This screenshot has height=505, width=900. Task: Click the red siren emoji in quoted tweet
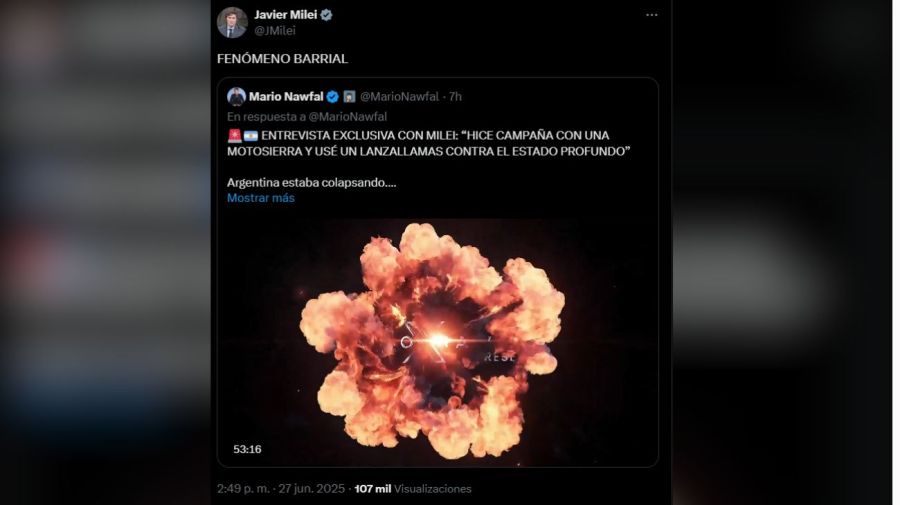[x=234, y=135]
